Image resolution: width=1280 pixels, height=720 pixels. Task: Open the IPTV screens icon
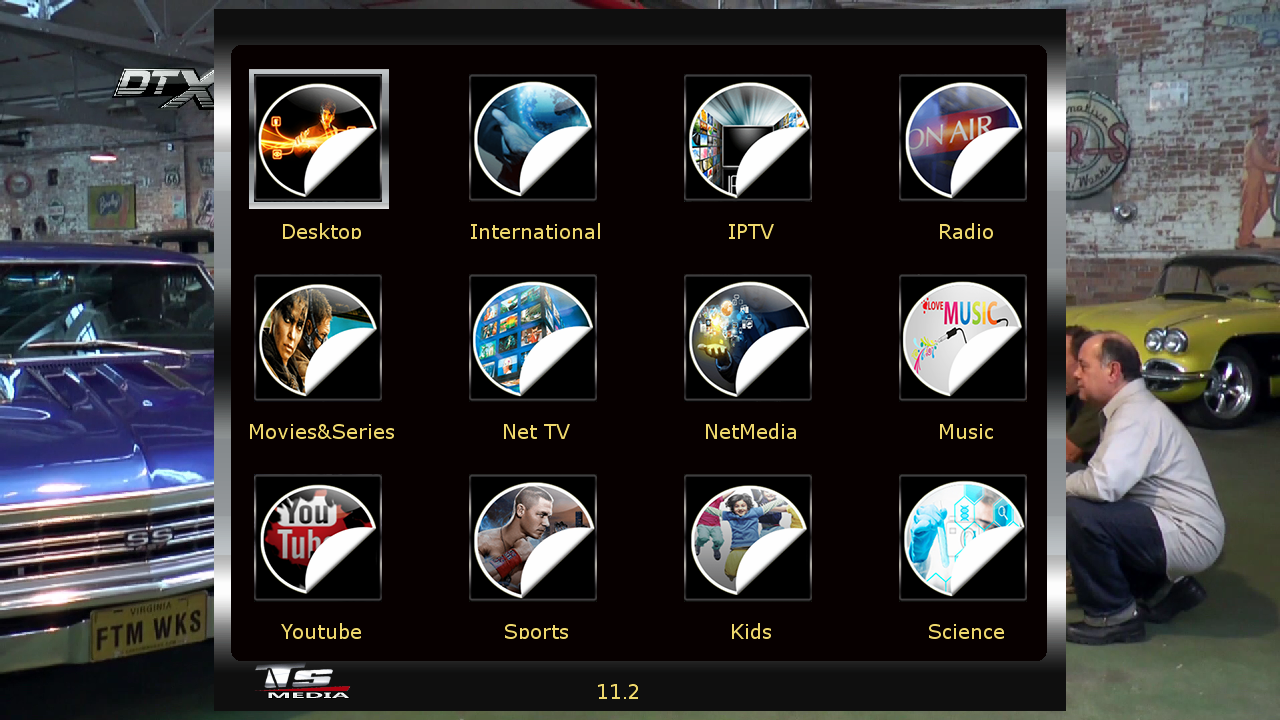748,138
